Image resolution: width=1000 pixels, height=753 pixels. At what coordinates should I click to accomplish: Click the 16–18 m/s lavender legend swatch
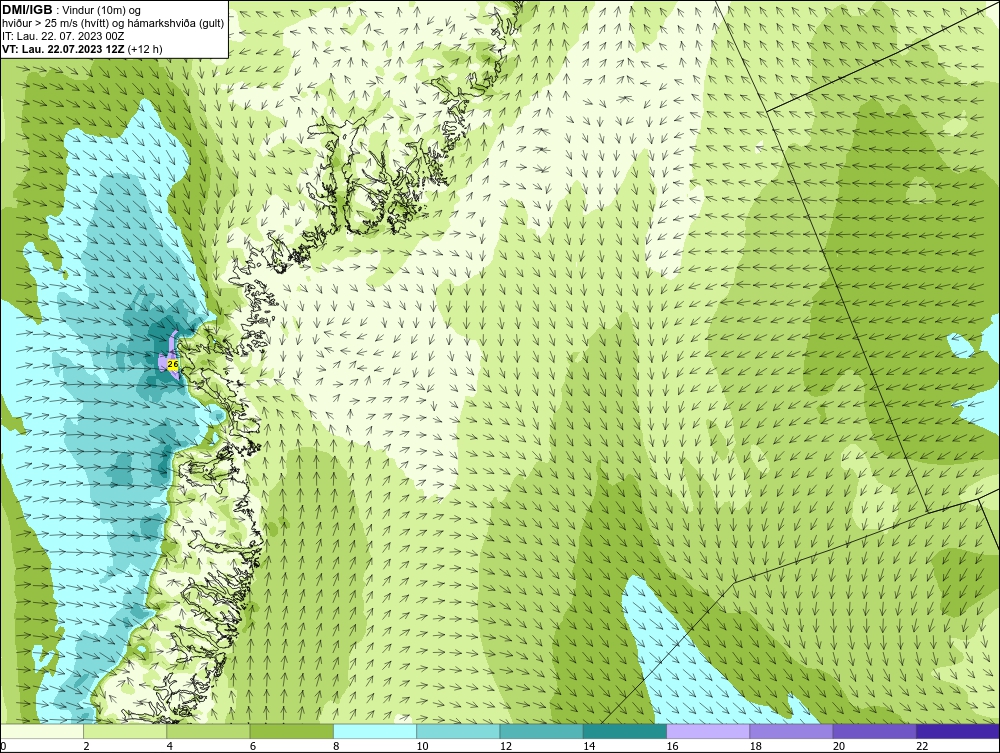tap(708, 731)
